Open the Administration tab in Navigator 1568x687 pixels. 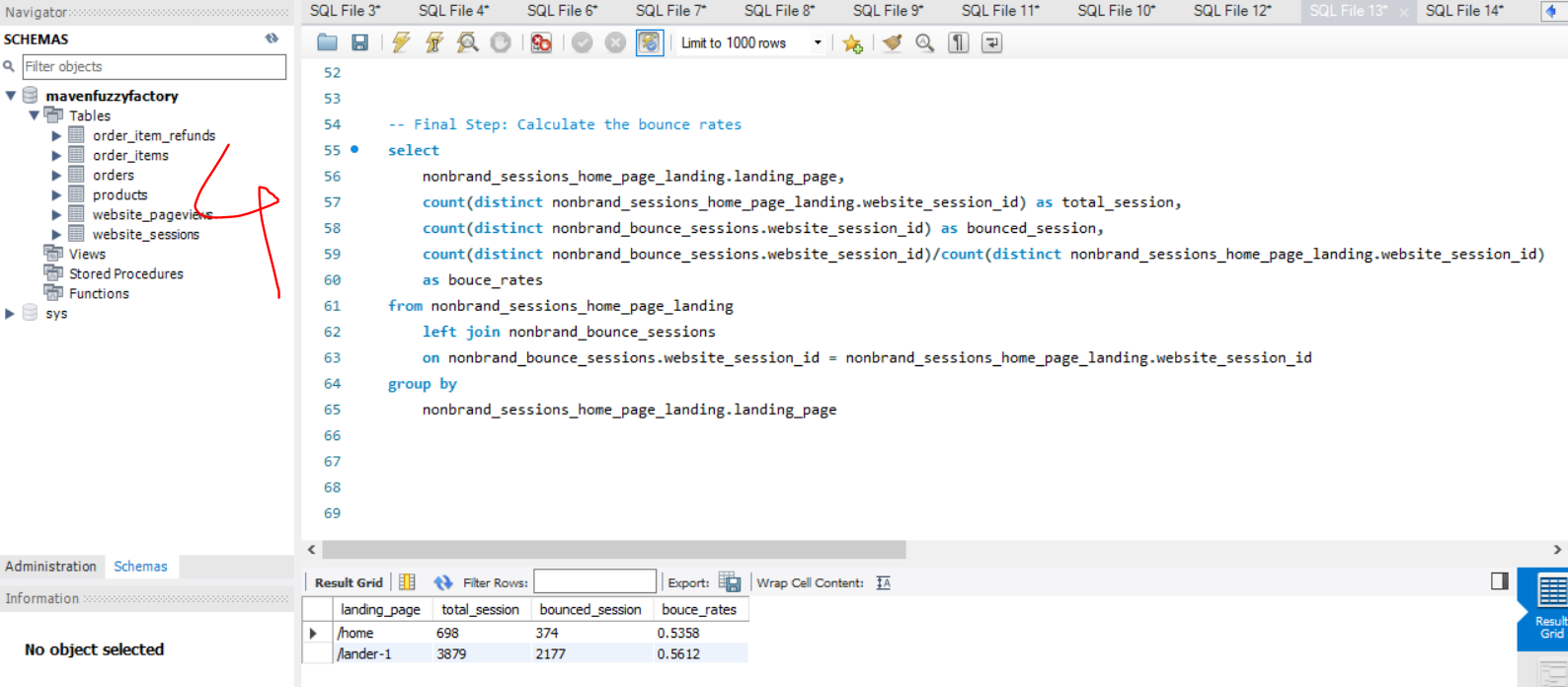(50, 567)
